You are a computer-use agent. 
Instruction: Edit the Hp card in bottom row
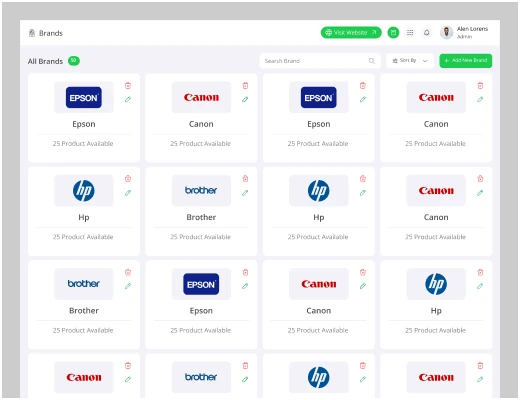[x=363, y=379]
